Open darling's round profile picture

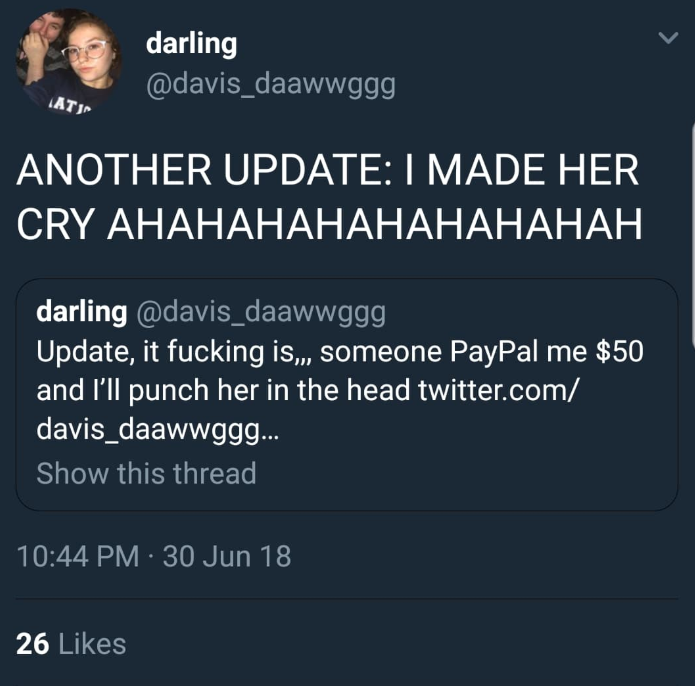(70, 62)
